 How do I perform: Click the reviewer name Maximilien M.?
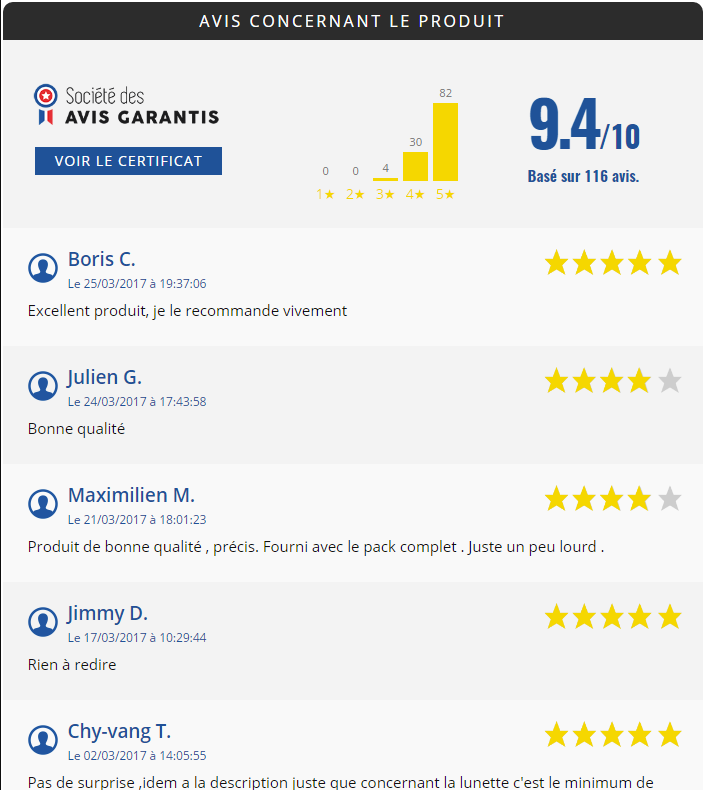[131, 496]
